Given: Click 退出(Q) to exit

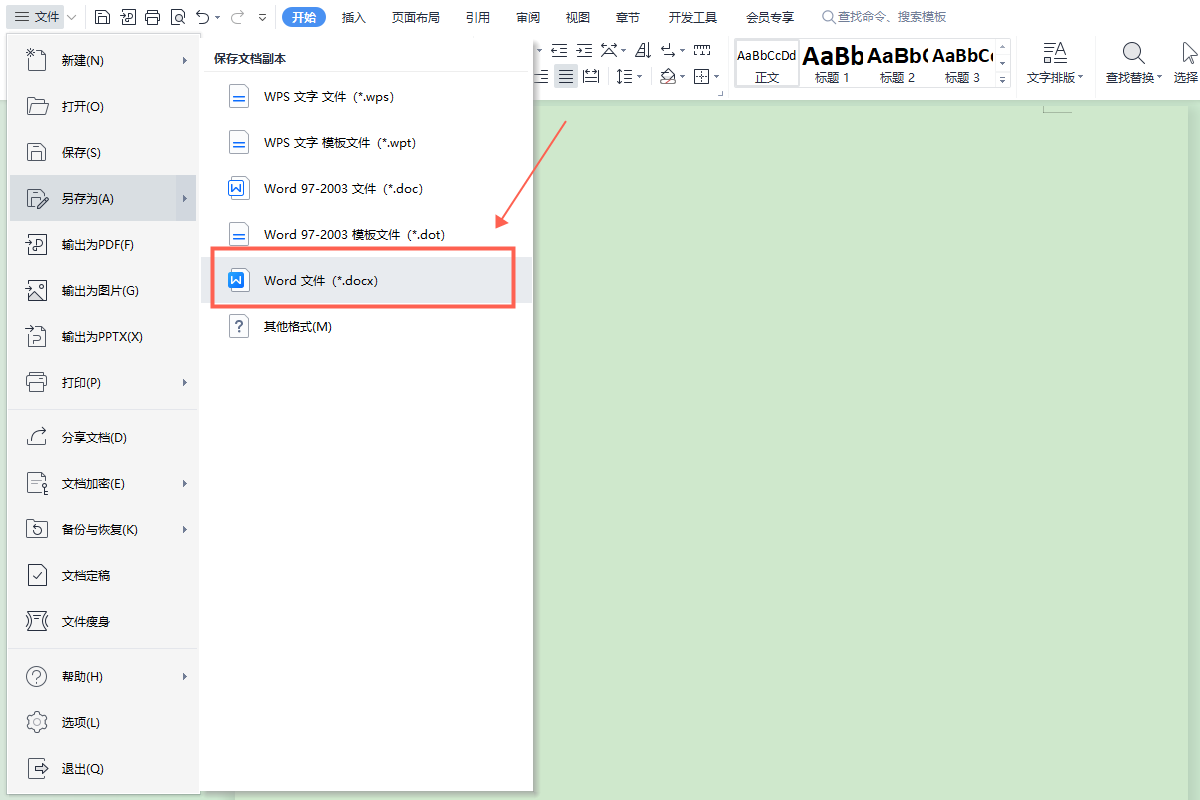Looking at the screenshot, I should point(103,768).
